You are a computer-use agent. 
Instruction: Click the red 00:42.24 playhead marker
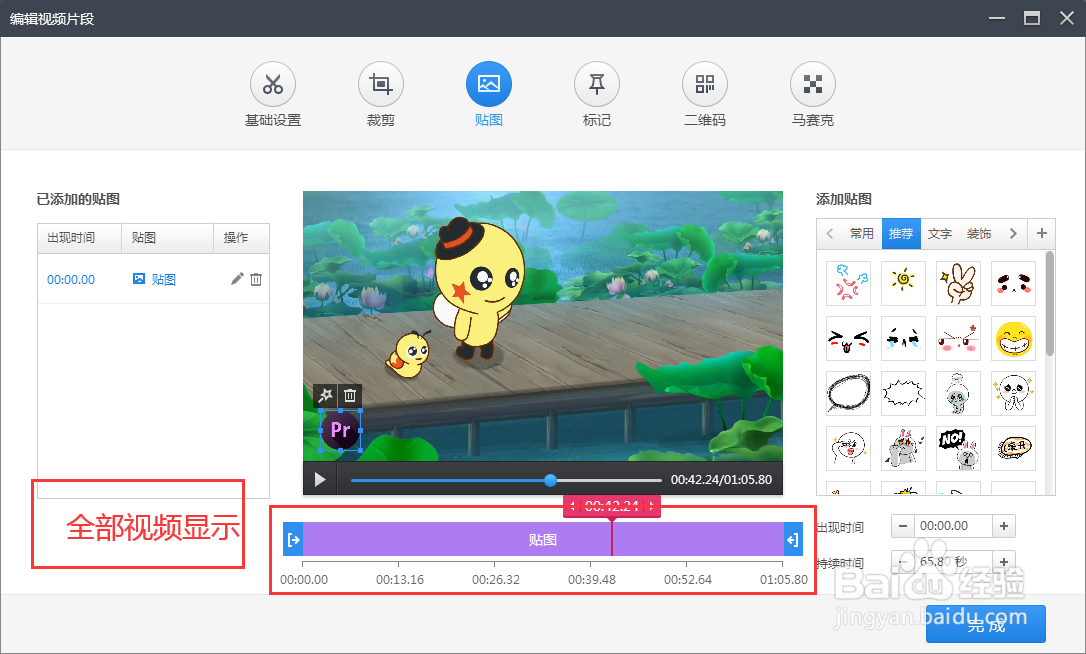[x=612, y=506]
